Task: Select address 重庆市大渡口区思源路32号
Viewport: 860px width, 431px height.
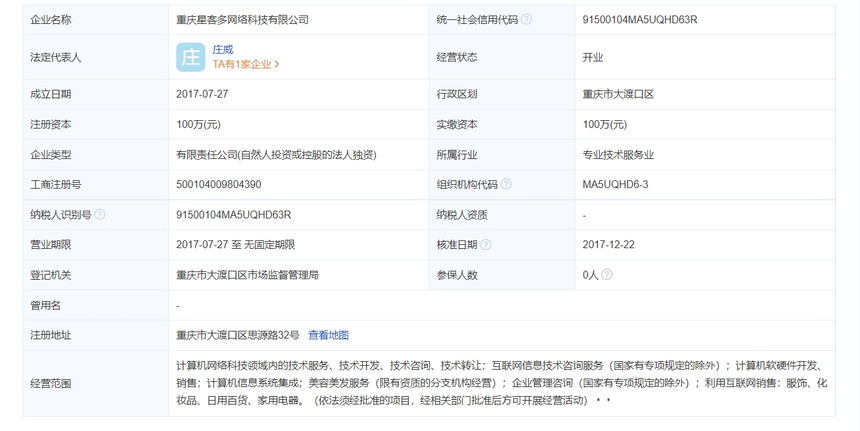Action: click(x=237, y=335)
